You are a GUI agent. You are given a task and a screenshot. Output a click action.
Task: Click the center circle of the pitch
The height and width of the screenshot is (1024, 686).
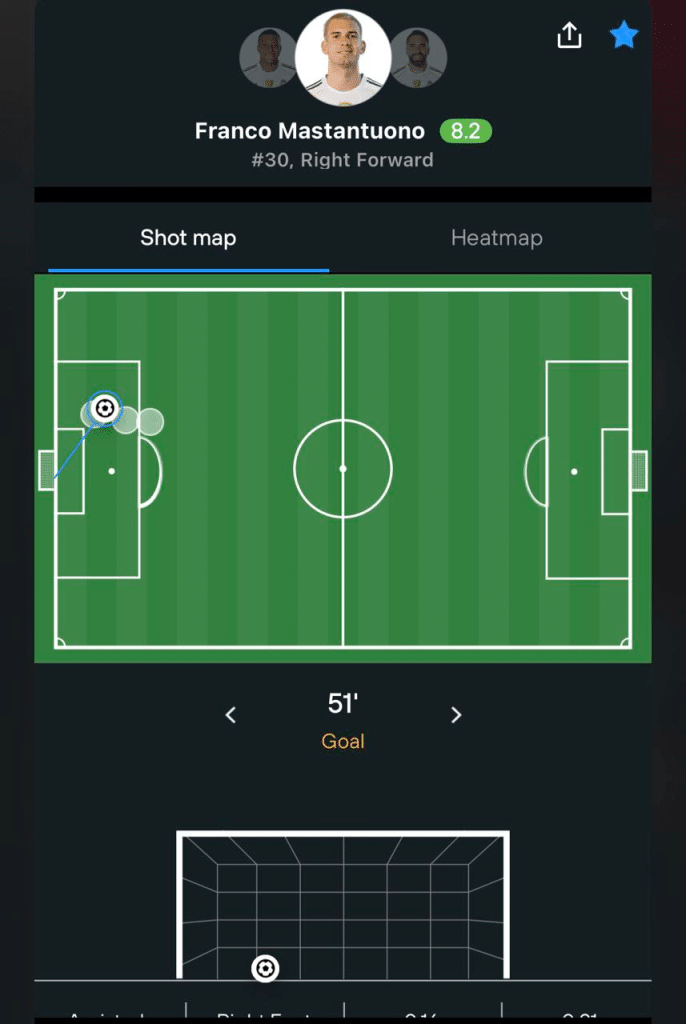343,468
